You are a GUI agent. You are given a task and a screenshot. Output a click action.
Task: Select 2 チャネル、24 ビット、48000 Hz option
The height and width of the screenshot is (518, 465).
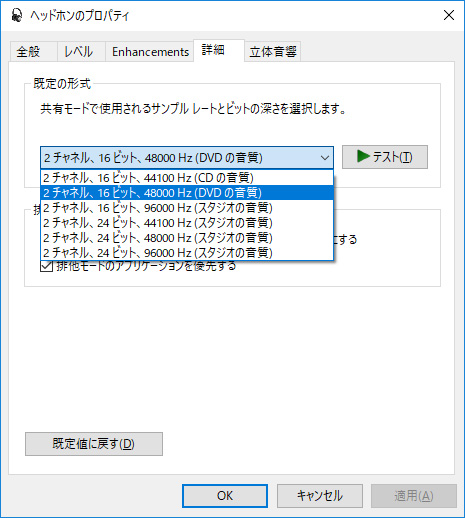(x=187, y=238)
